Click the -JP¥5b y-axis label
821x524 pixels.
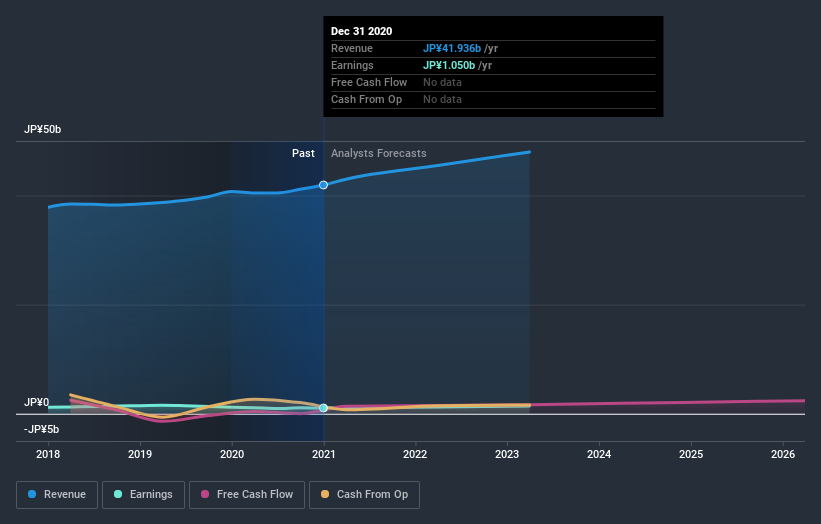41,429
